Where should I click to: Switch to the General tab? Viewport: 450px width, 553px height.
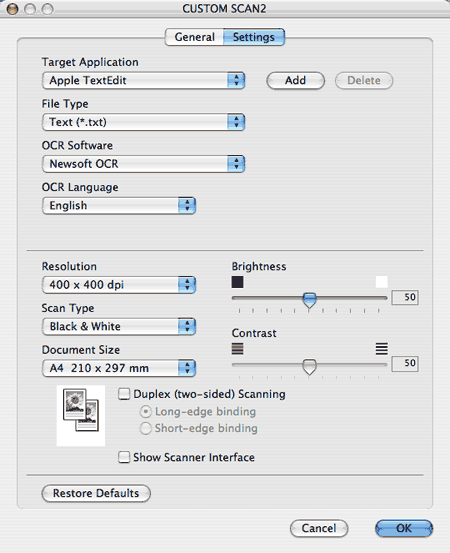[194, 37]
